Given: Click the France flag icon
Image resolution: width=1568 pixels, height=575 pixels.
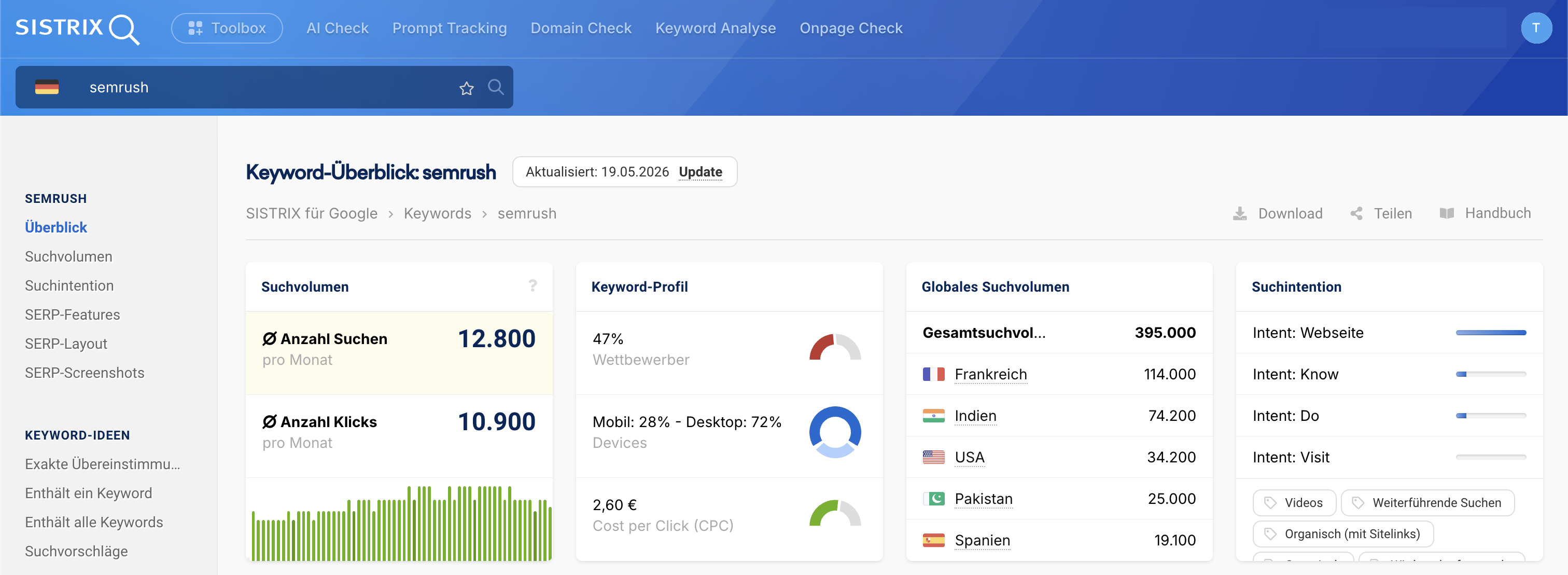Looking at the screenshot, I should (933, 374).
